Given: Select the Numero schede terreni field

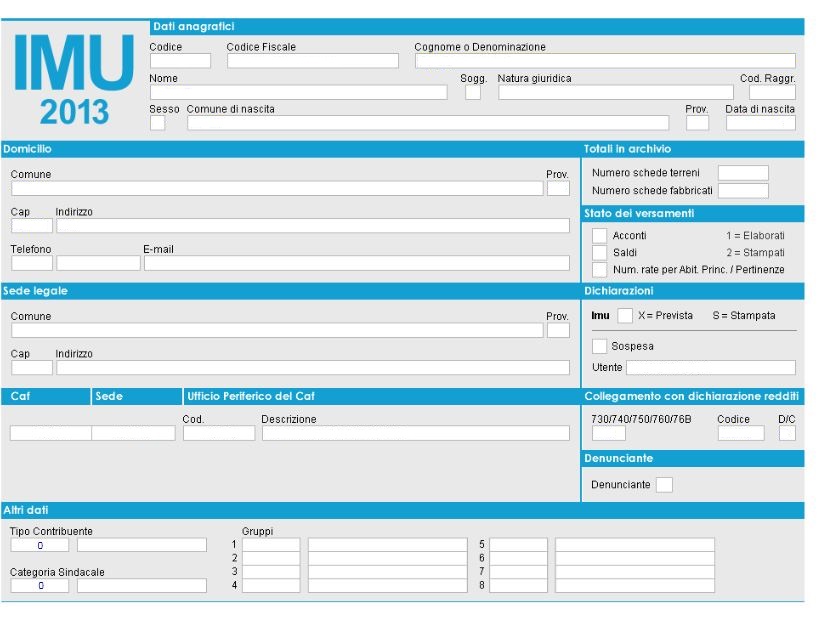Looking at the screenshot, I should tap(743, 173).
